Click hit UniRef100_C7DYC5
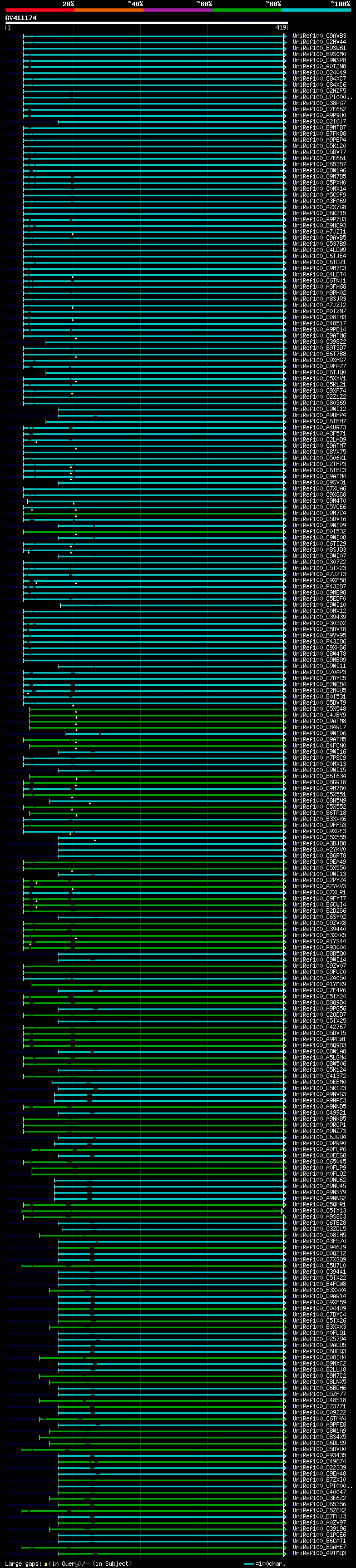This screenshot has height=1568, width=356. click(319, 678)
